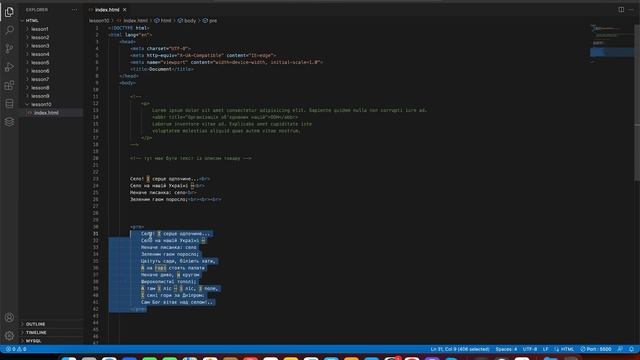Place cursor on the meta charset line

pos(160,49)
